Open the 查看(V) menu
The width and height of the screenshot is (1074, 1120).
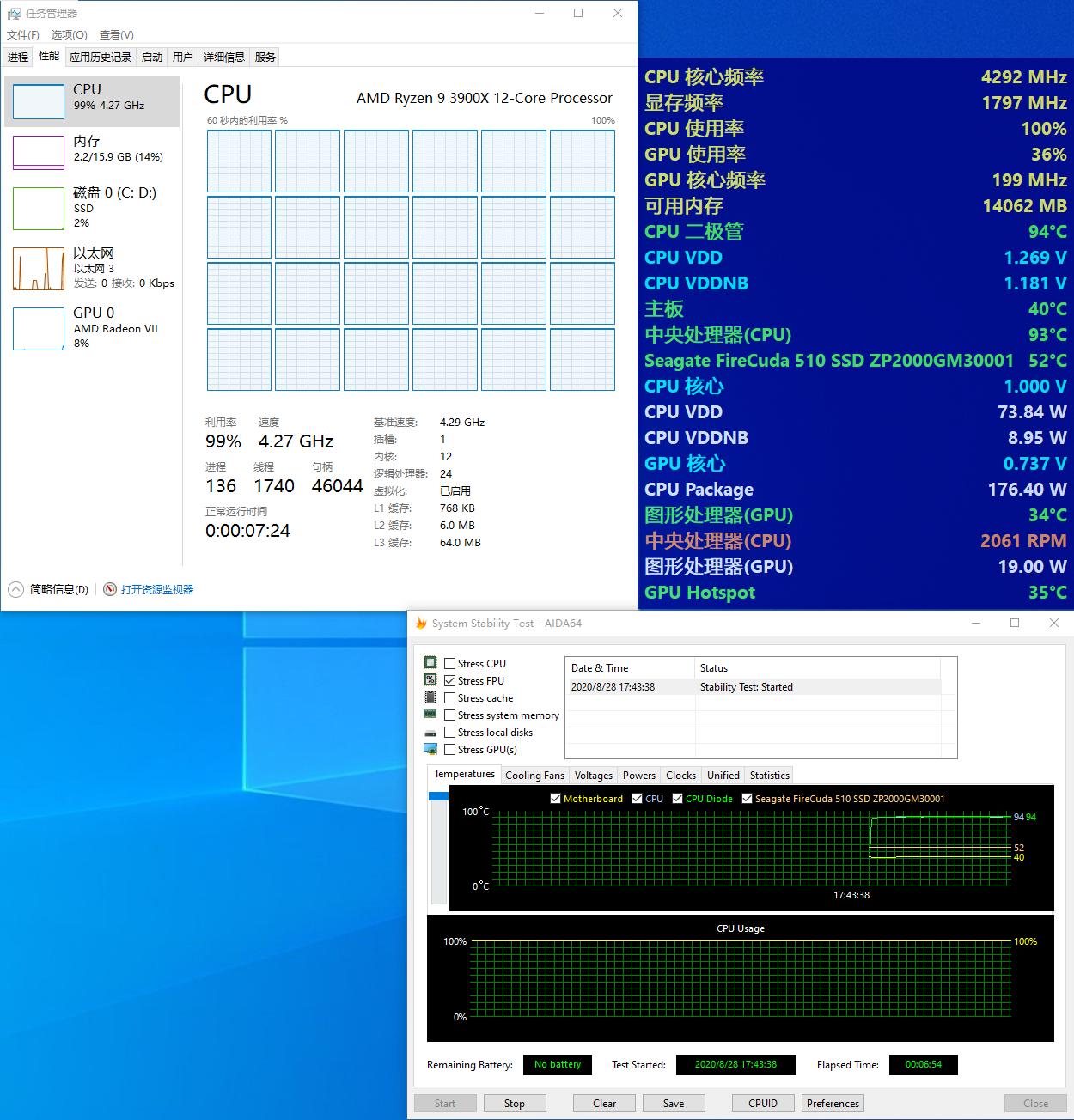point(117,34)
